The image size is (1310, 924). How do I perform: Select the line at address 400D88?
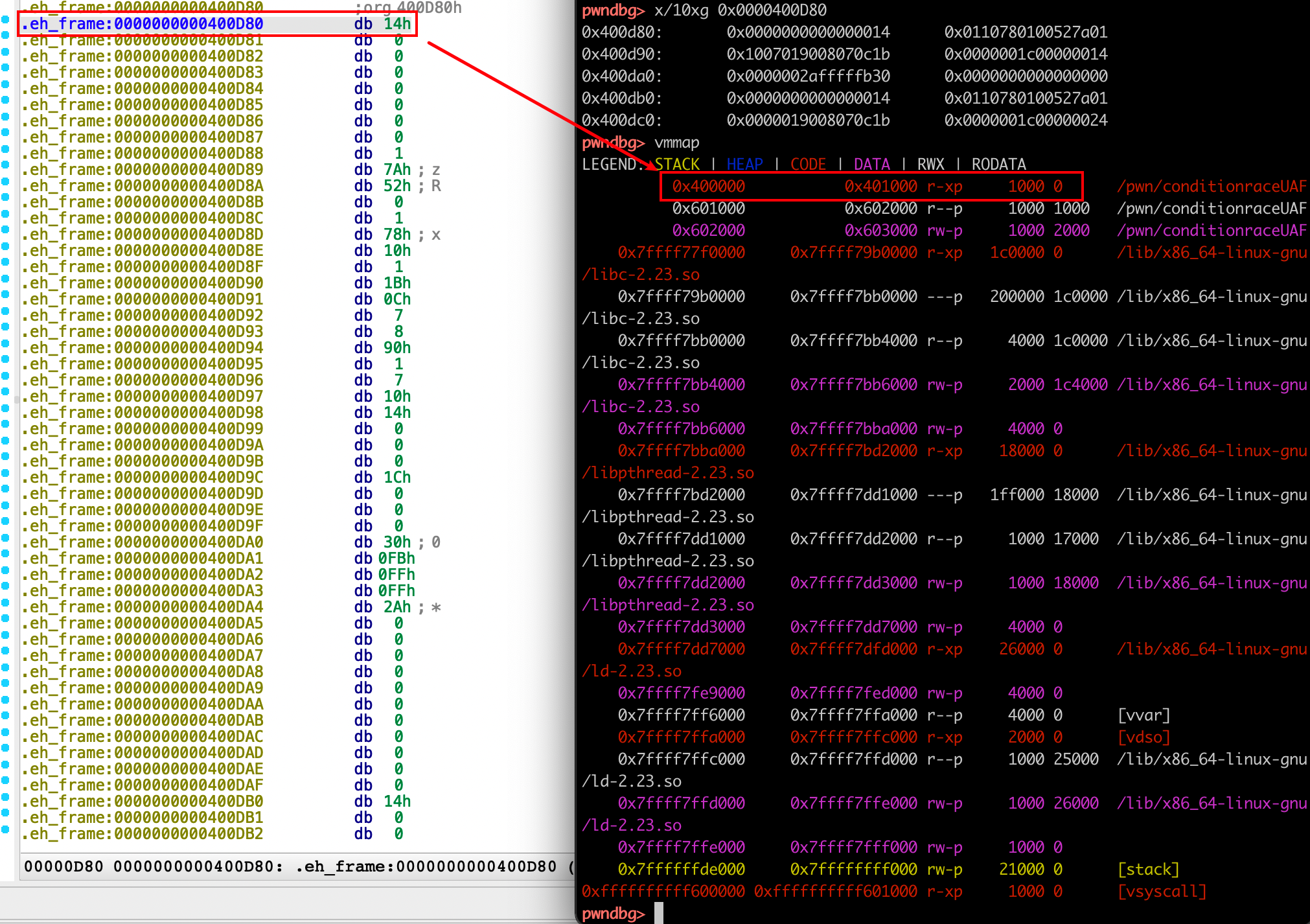[213, 154]
